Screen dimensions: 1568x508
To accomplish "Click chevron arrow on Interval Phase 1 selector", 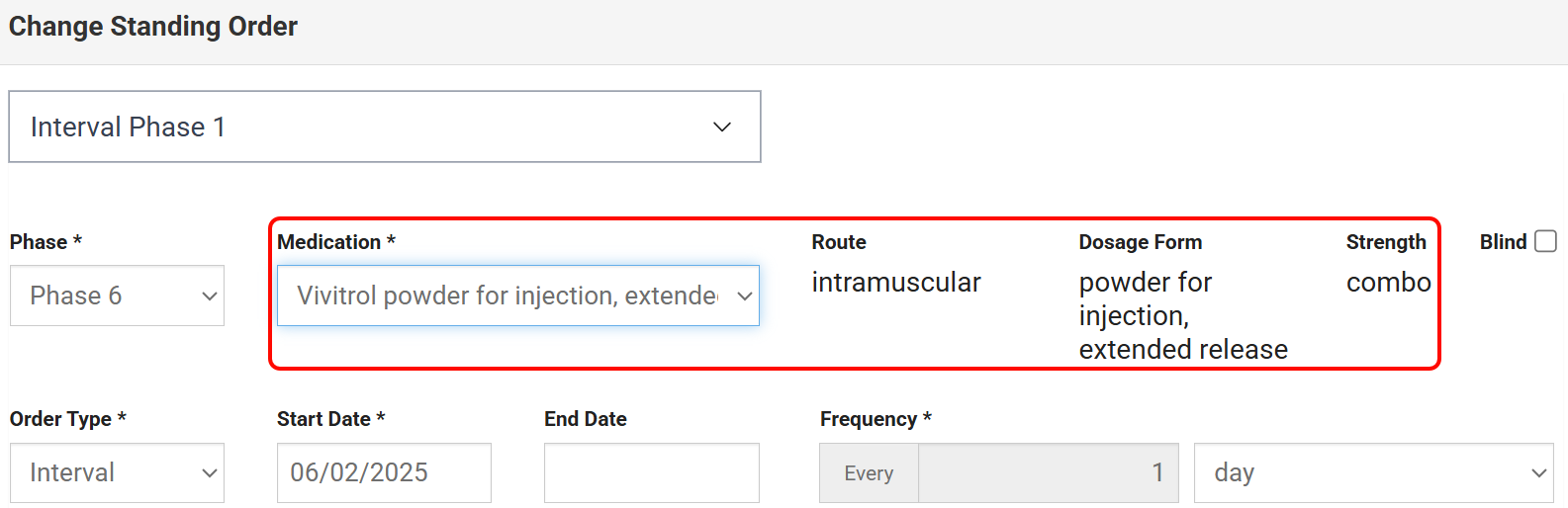I will pyautogui.click(x=722, y=127).
